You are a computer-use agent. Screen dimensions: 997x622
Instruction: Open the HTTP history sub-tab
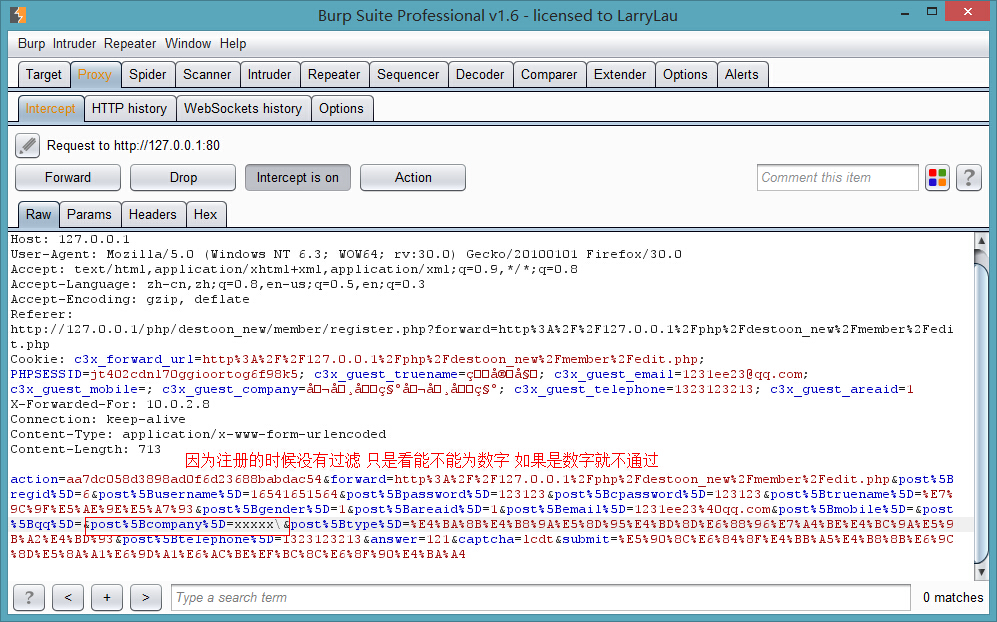coord(130,109)
